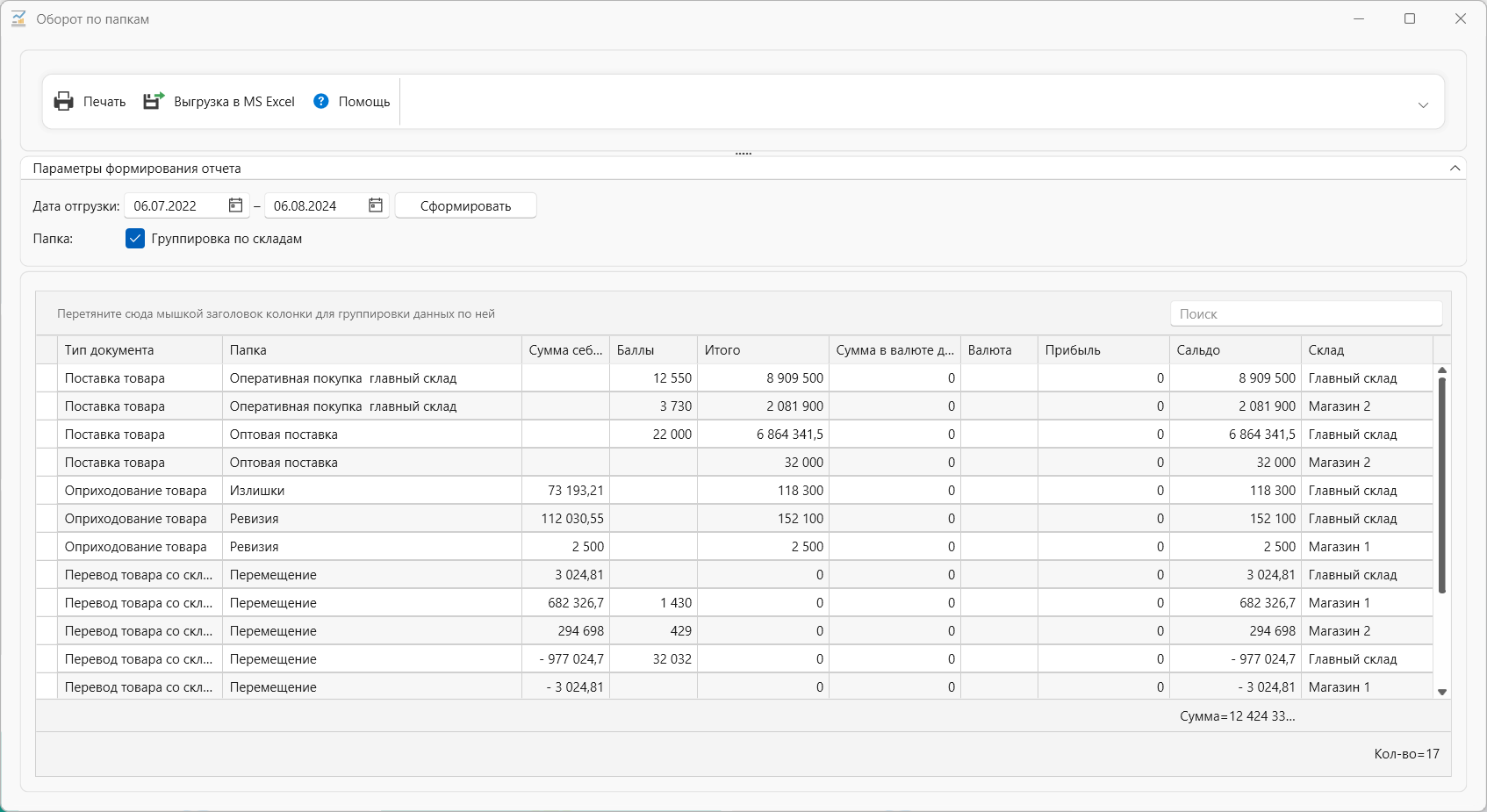
Task: Minimize the Оборот по папкам window
Action: pyautogui.click(x=1359, y=18)
